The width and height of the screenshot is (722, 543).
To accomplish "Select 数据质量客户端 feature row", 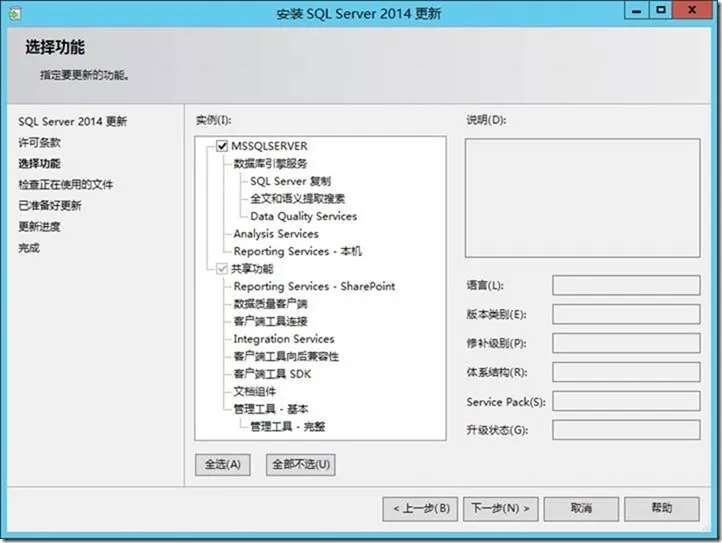I will point(270,304).
